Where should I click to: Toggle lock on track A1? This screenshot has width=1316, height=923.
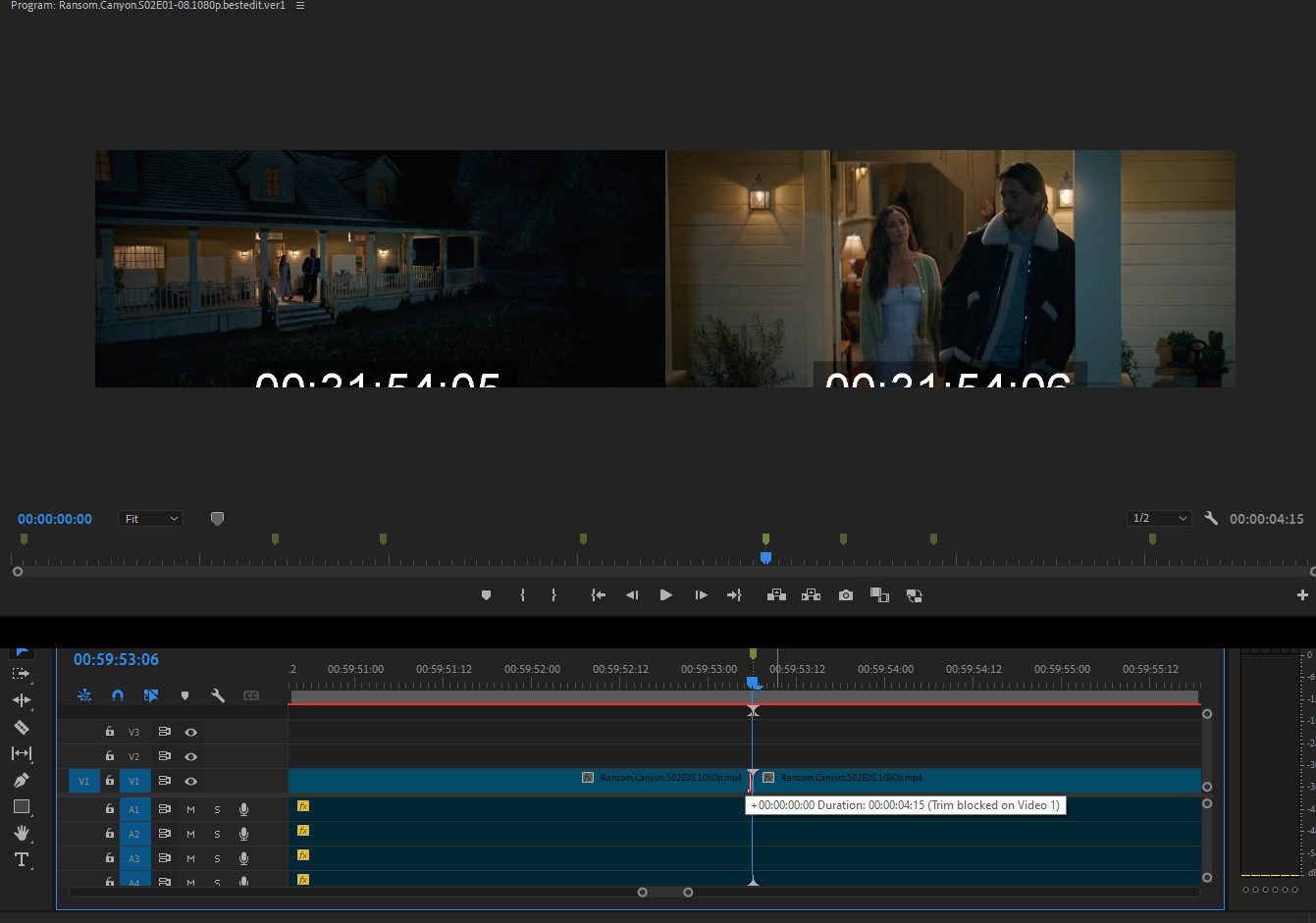pyautogui.click(x=110, y=809)
